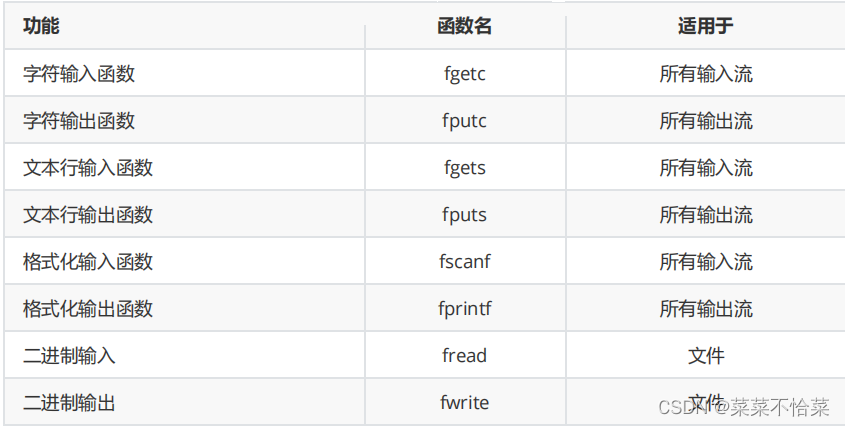Click the 文本行输入函数 cell
Viewport: 845px width, 426px height.
88,168
